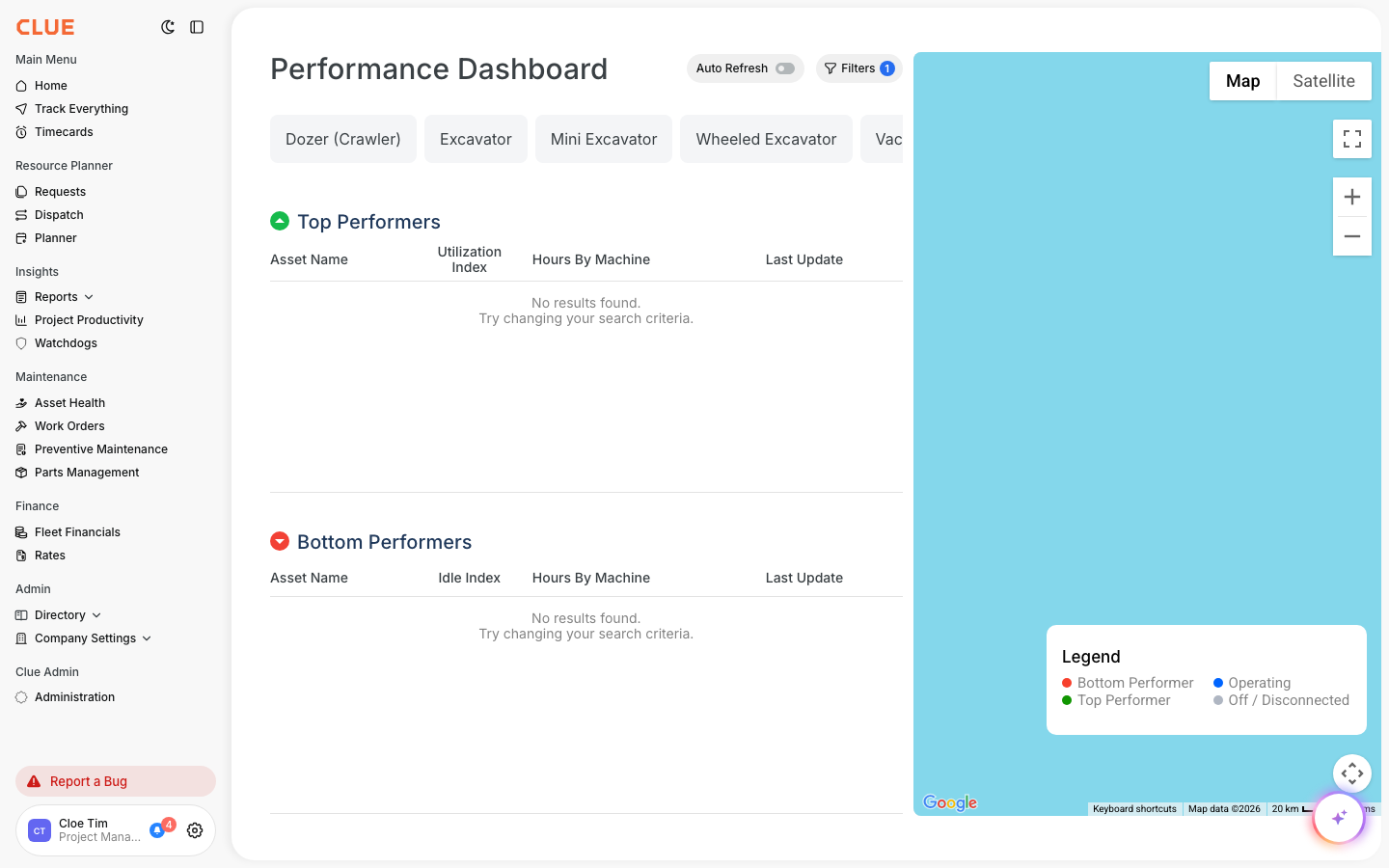Screen dimensions: 1389x868
Task: Click the Fleet Financials icon
Action: pyautogui.click(x=21, y=532)
